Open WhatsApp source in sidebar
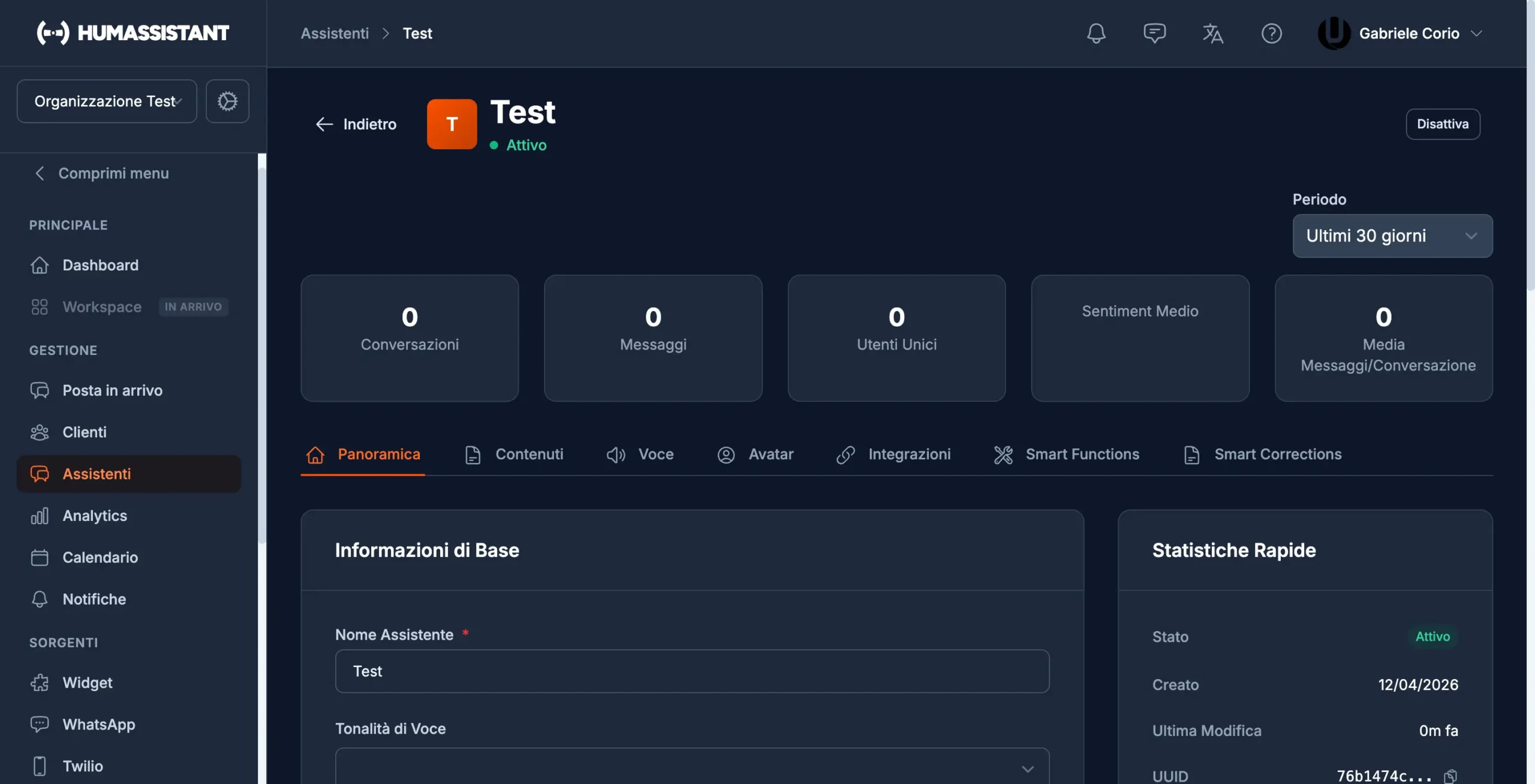1535x784 pixels. pyautogui.click(x=98, y=725)
